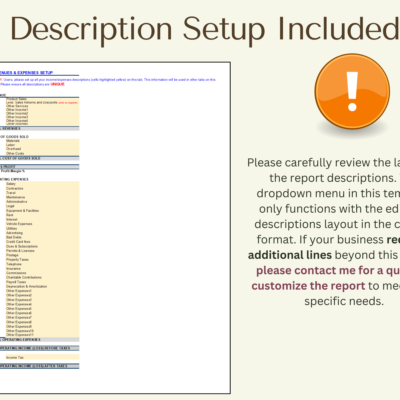
Task: Click the red 'UNIQUE' word in instructions
Action: click(x=57, y=84)
